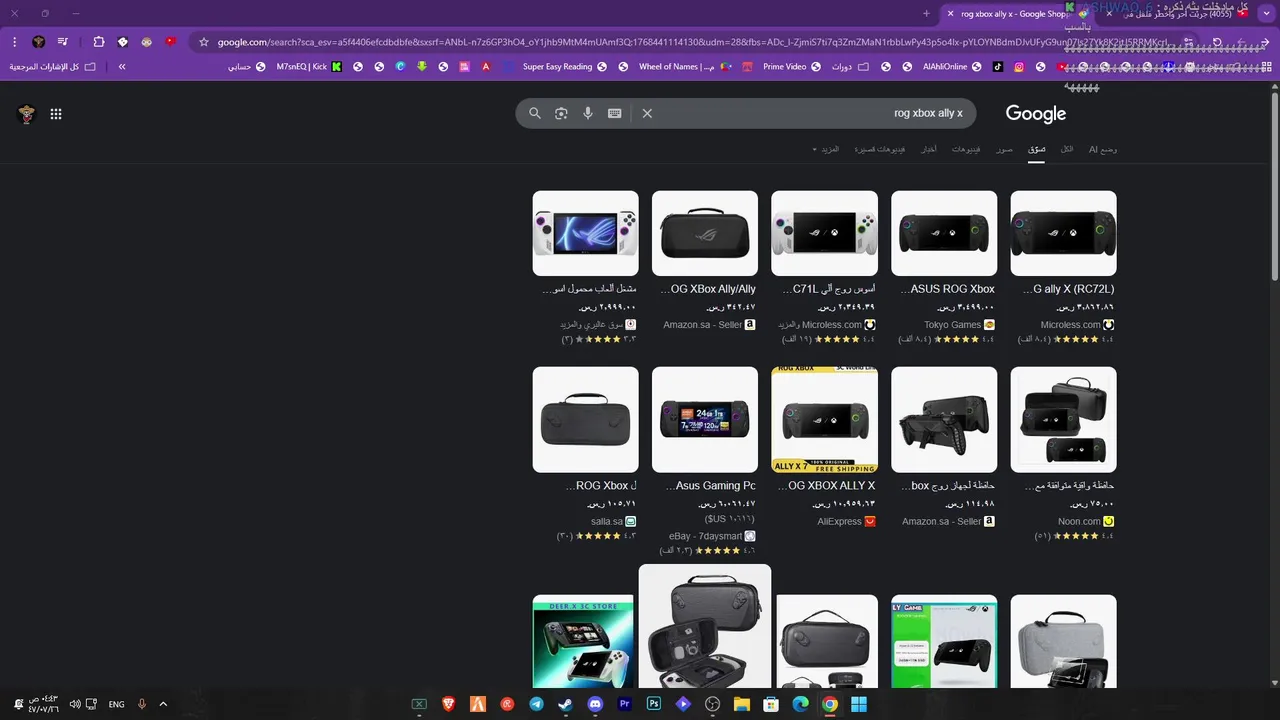Switch to Short videos tab (فيديوهات قصيرة)

(880, 149)
